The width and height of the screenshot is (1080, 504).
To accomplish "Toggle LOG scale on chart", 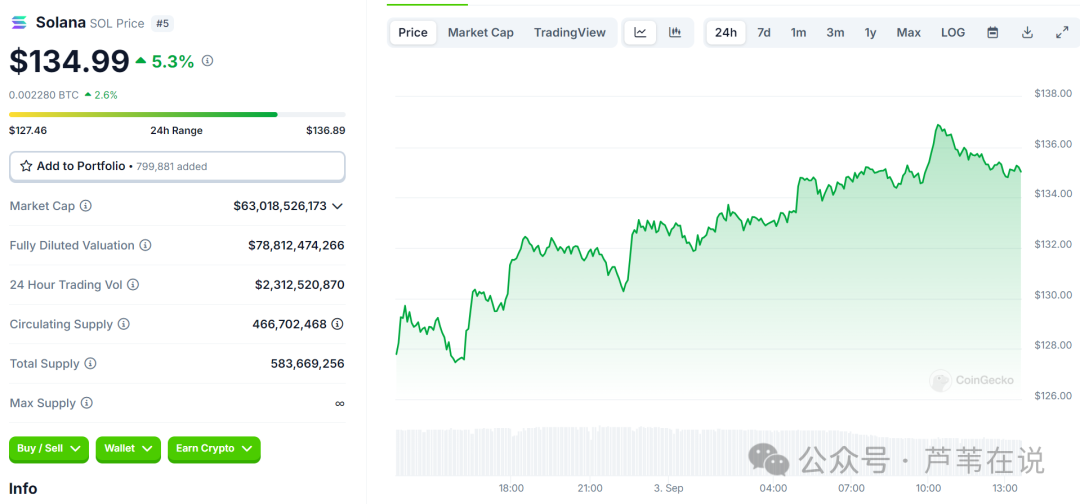I will pyautogui.click(x=953, y=33).
